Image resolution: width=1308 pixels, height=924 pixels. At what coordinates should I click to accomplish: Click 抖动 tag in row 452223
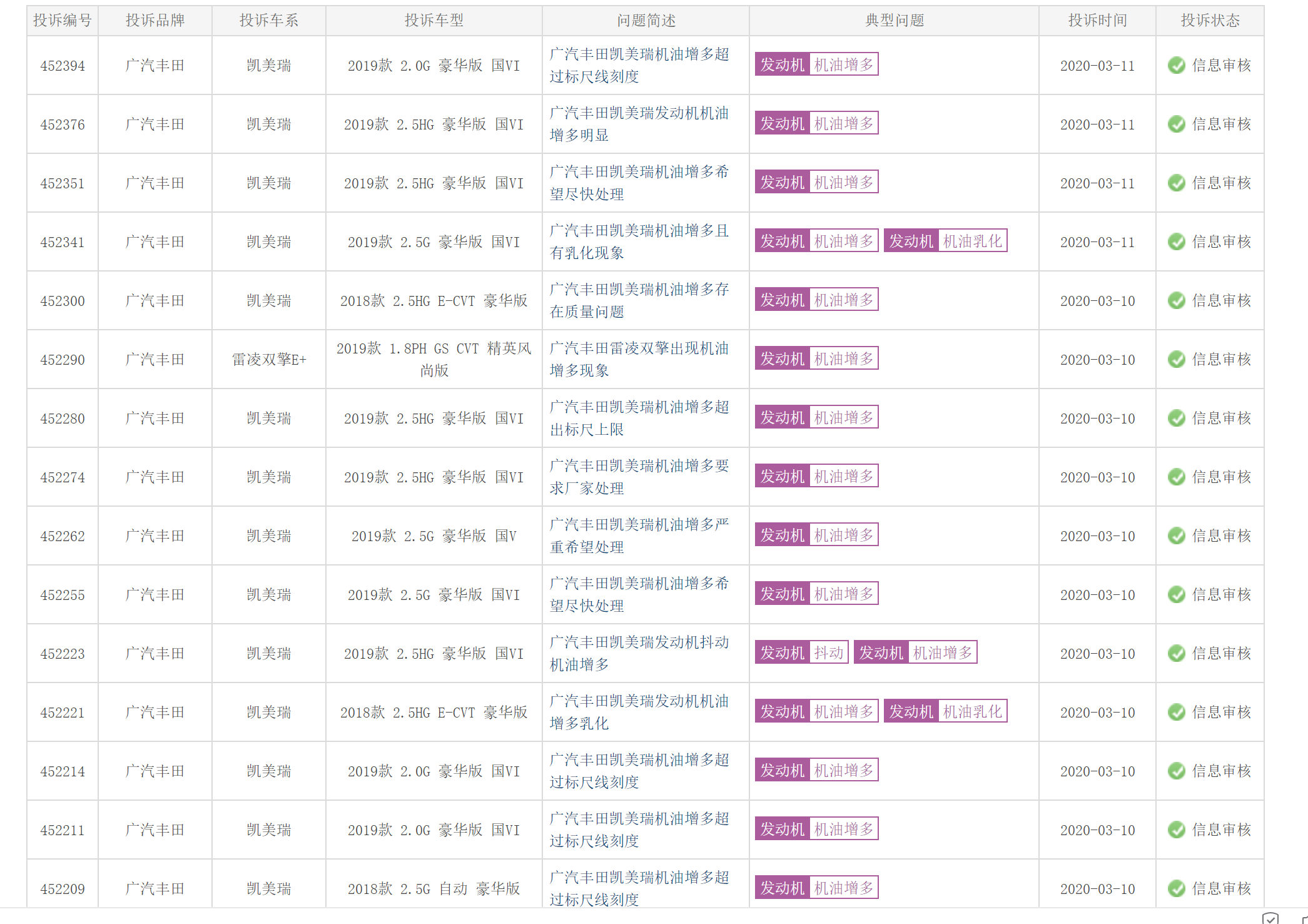point(829,652)
